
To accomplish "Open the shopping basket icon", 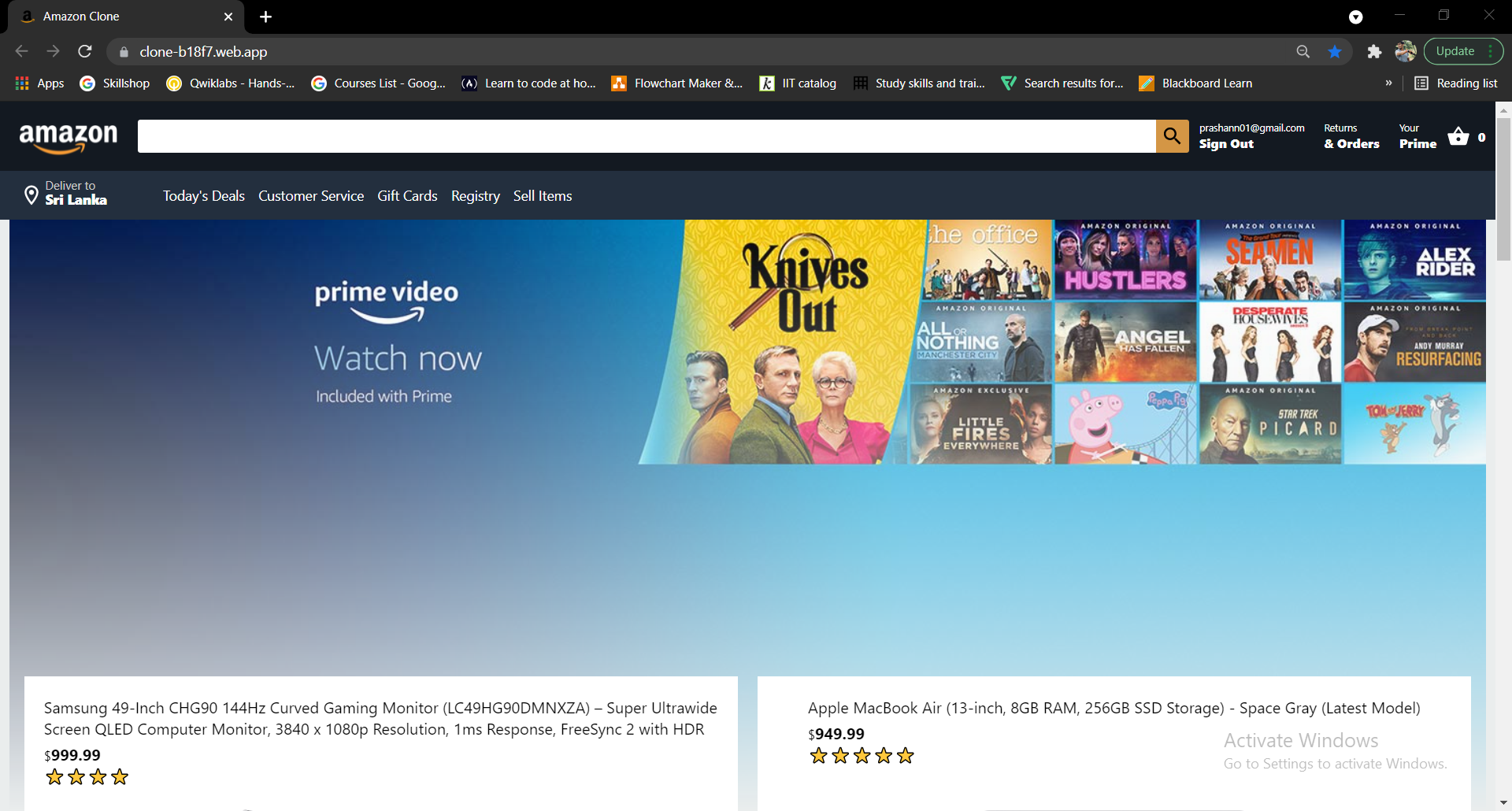I will [1458, 136].
